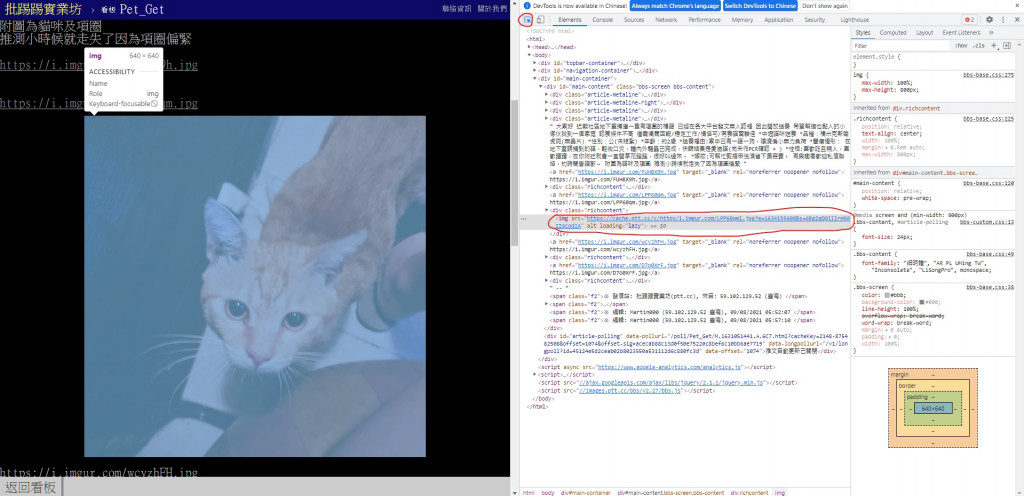Toggle the computed styles sidebar icon

[x=1009, y=46]
